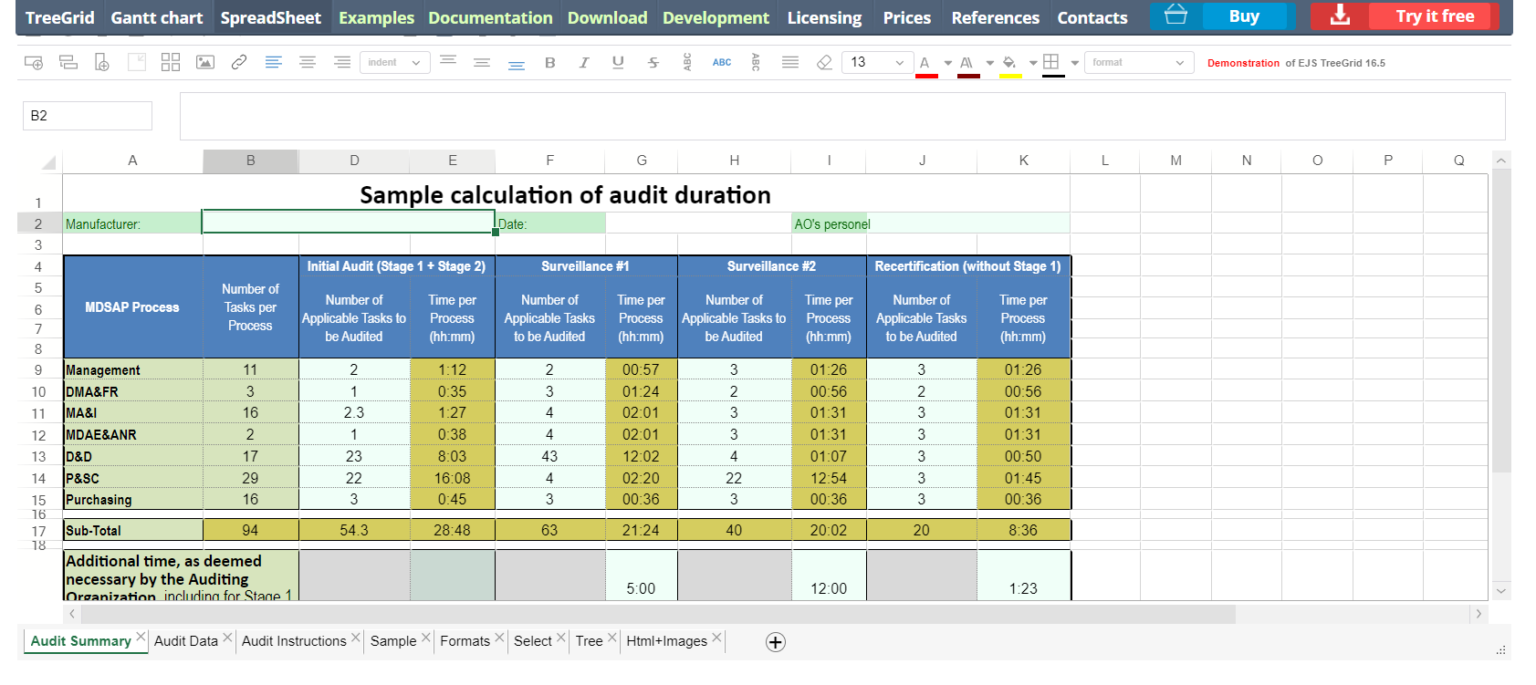Image resolution: width=1536 pixels, height=685 pixels.
Task: Apply underline formatting to the selection
Action: (x=618, y=61)
